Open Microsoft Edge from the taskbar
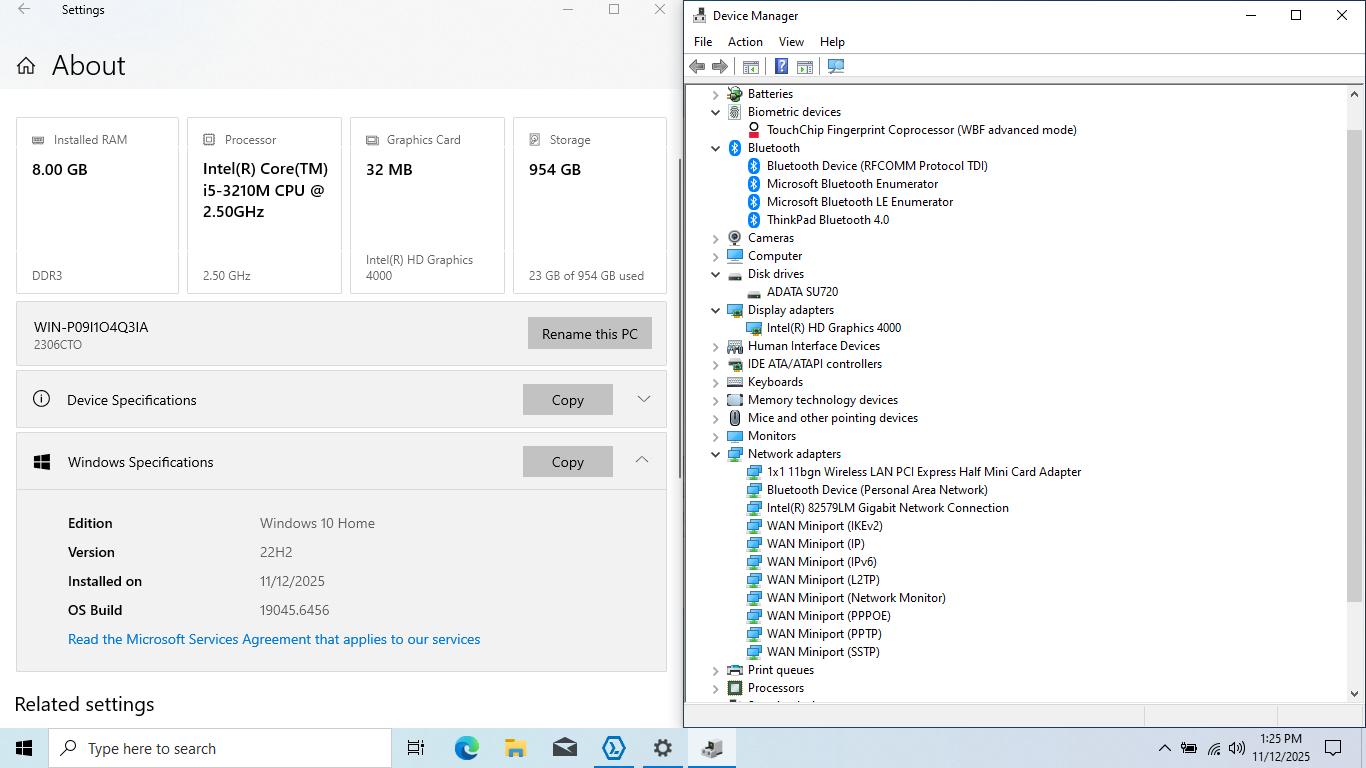Viewport: 1366px width, 768px height. pos(466,748)
